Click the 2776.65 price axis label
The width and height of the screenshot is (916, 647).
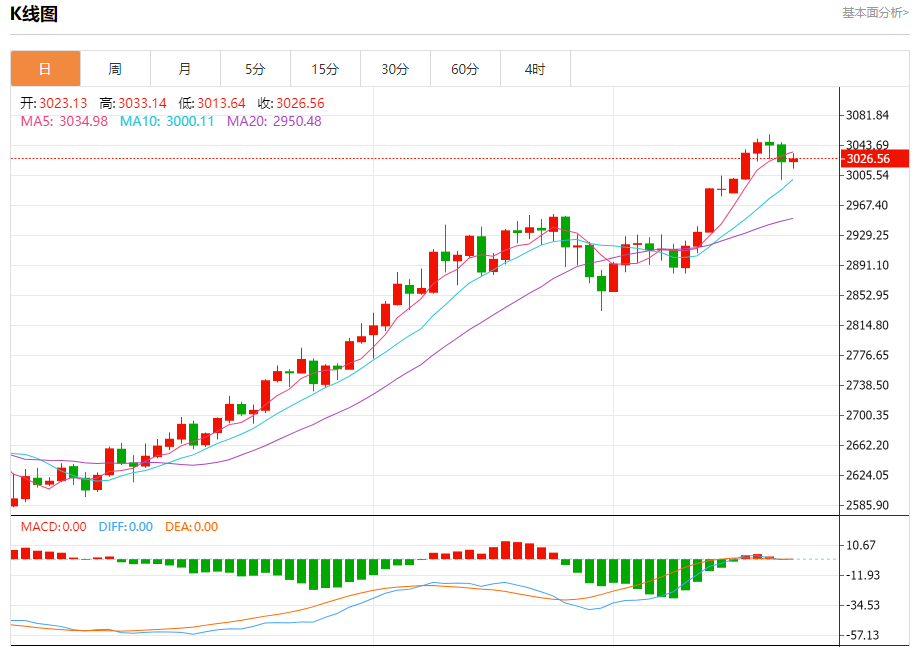[x=868, y=355]
